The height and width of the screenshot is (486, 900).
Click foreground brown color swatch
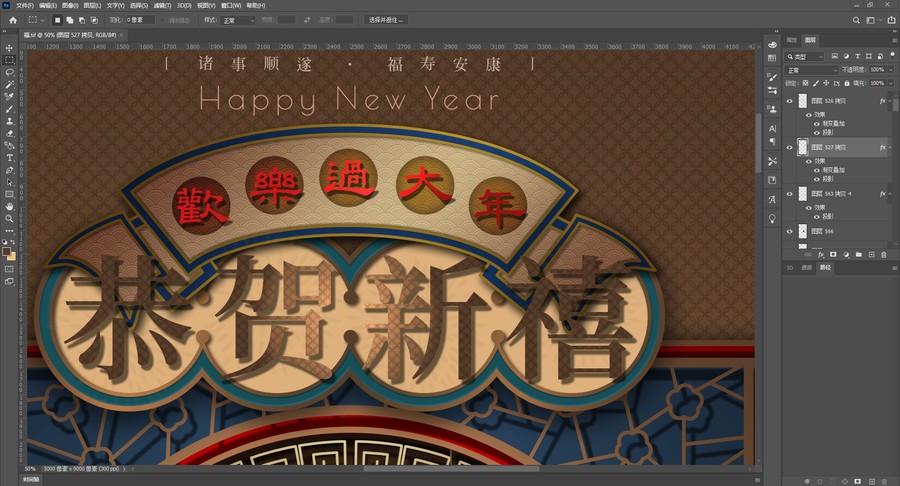(6, 251)
